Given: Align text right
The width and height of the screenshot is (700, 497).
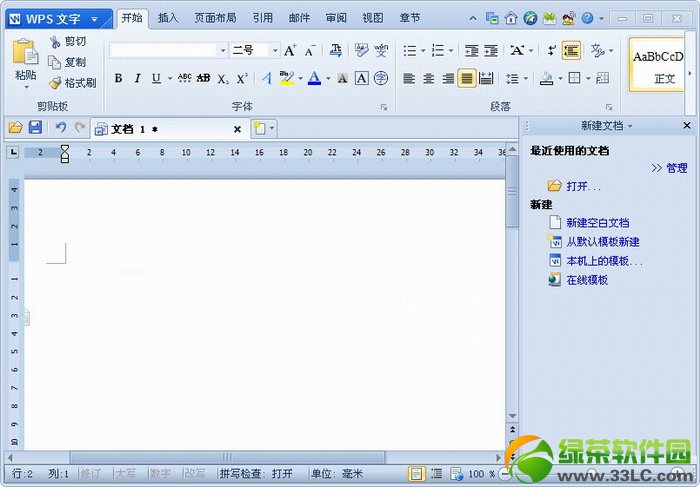Looking at the screenshot, I should 448,79.
